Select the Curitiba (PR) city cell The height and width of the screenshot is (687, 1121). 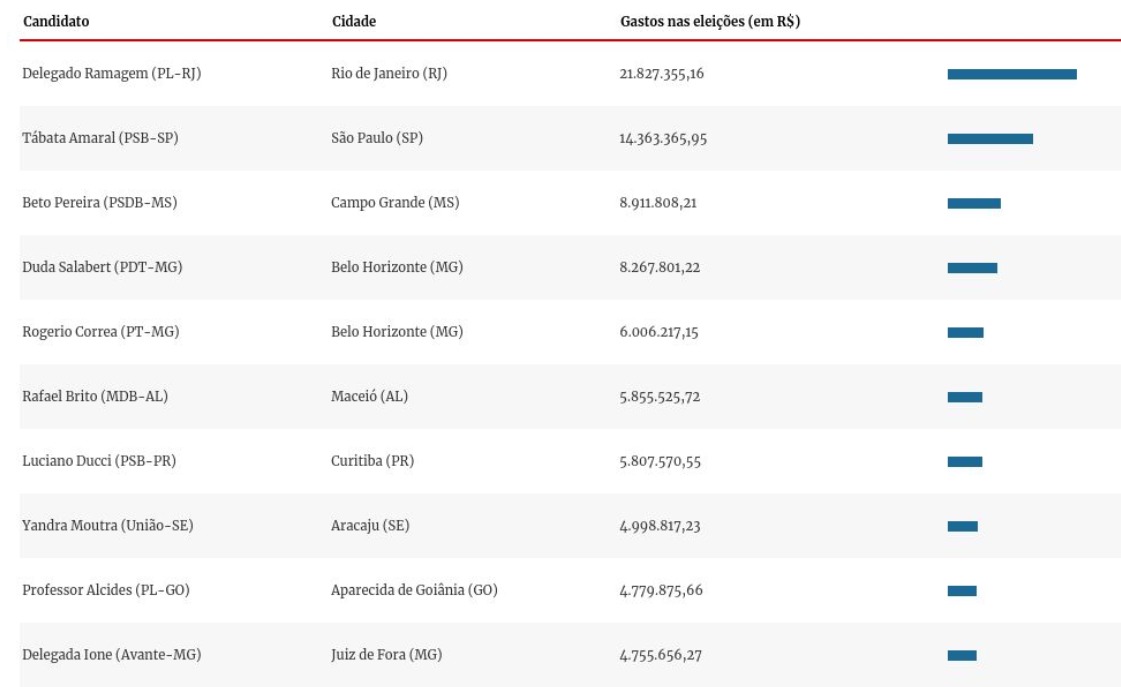click(x=372, y=461)
